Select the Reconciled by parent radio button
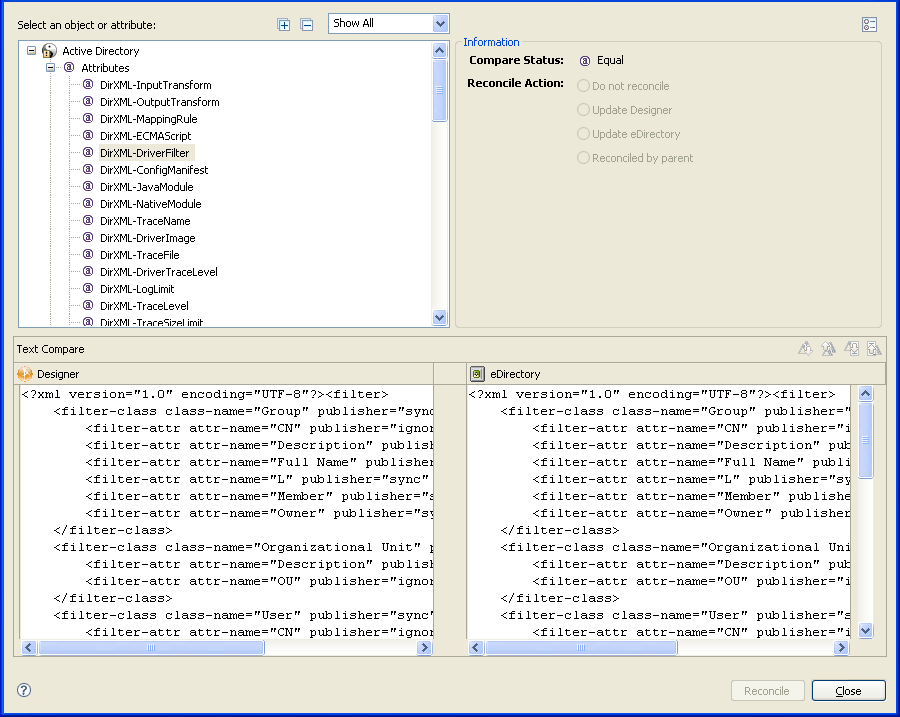The width and height of the screenshot is (900, 717). tap(583, 158)
